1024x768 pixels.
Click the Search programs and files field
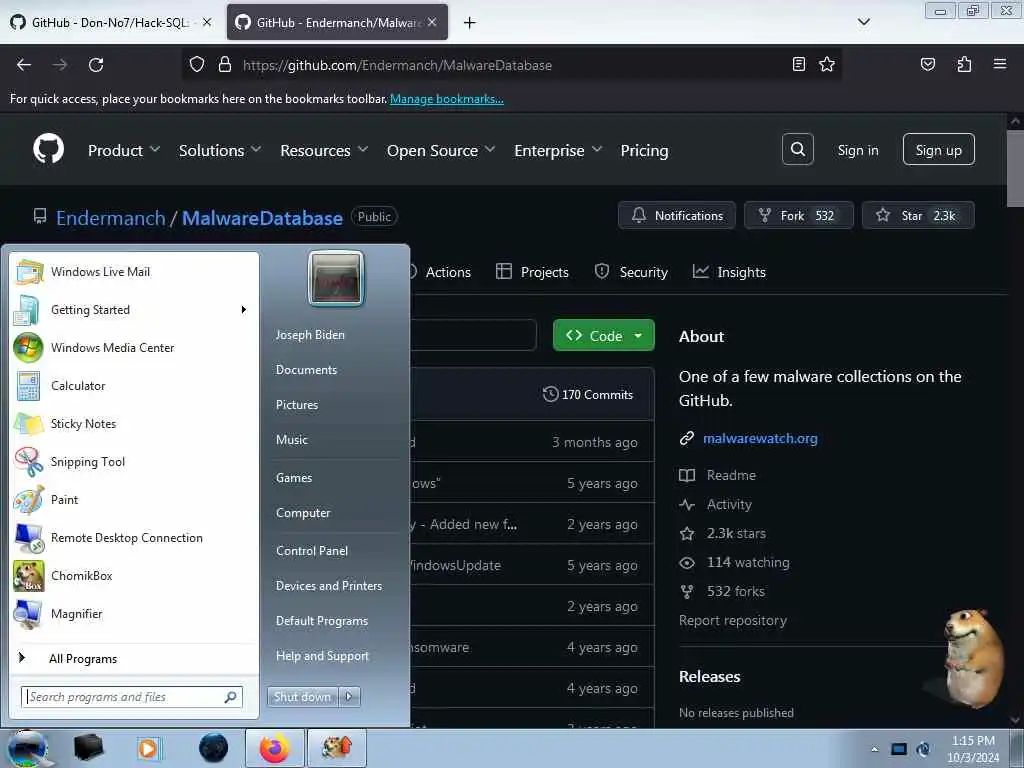[x=132, y=697]
